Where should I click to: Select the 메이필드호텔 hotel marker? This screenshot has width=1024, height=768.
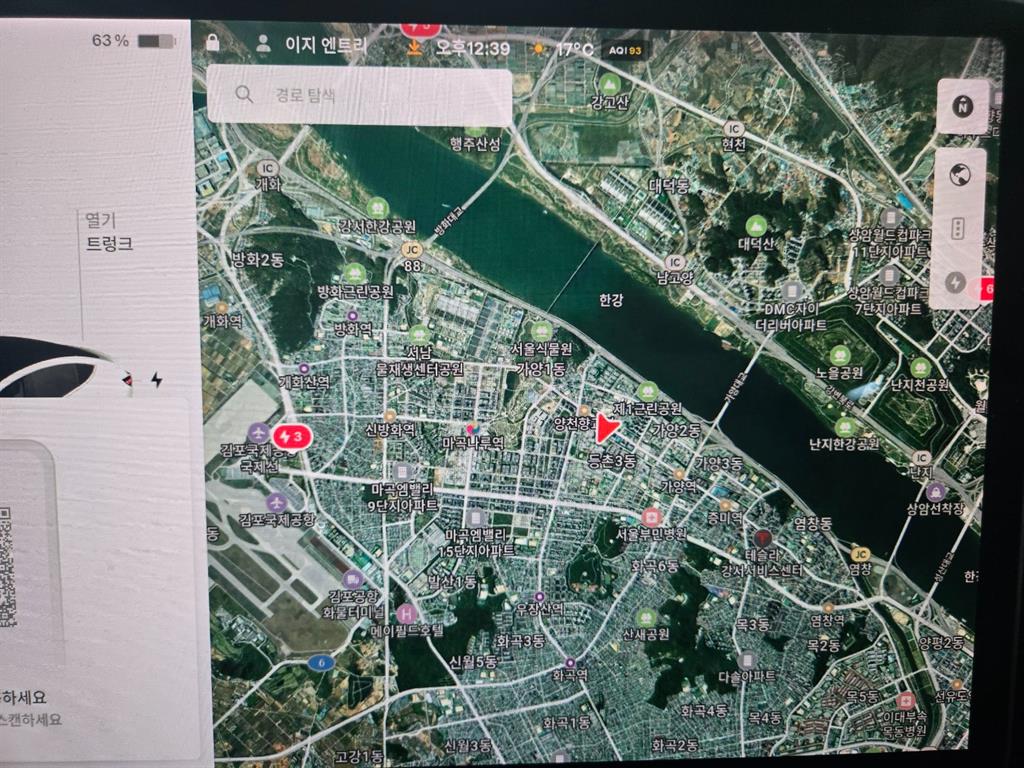pos(405,614)
